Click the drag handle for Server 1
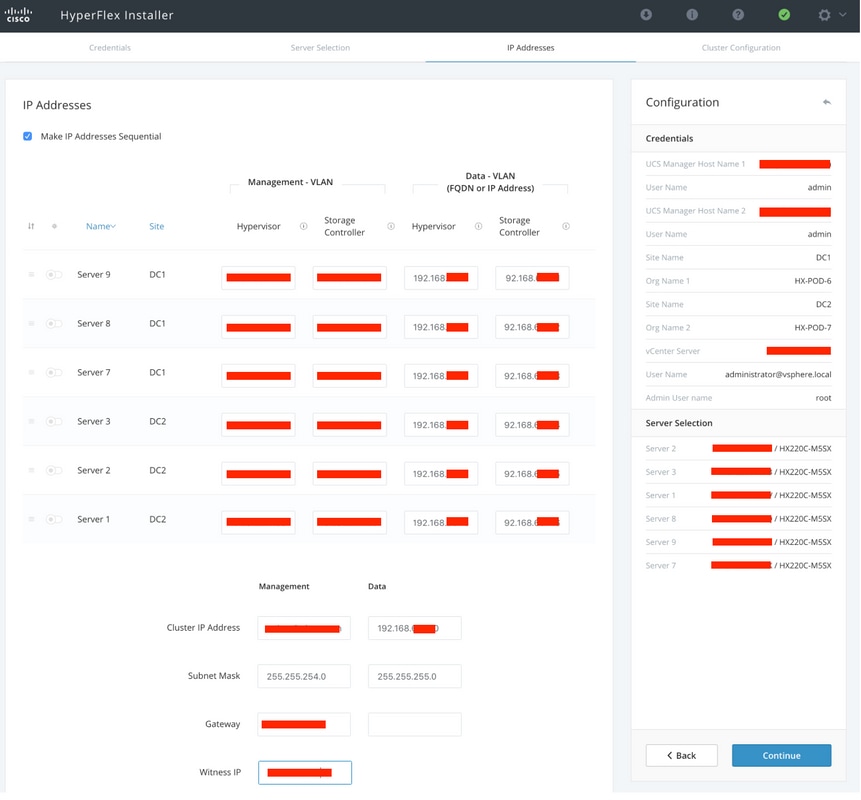The width and height of the screenshot is (861, 800). click(x=31, y=519)
